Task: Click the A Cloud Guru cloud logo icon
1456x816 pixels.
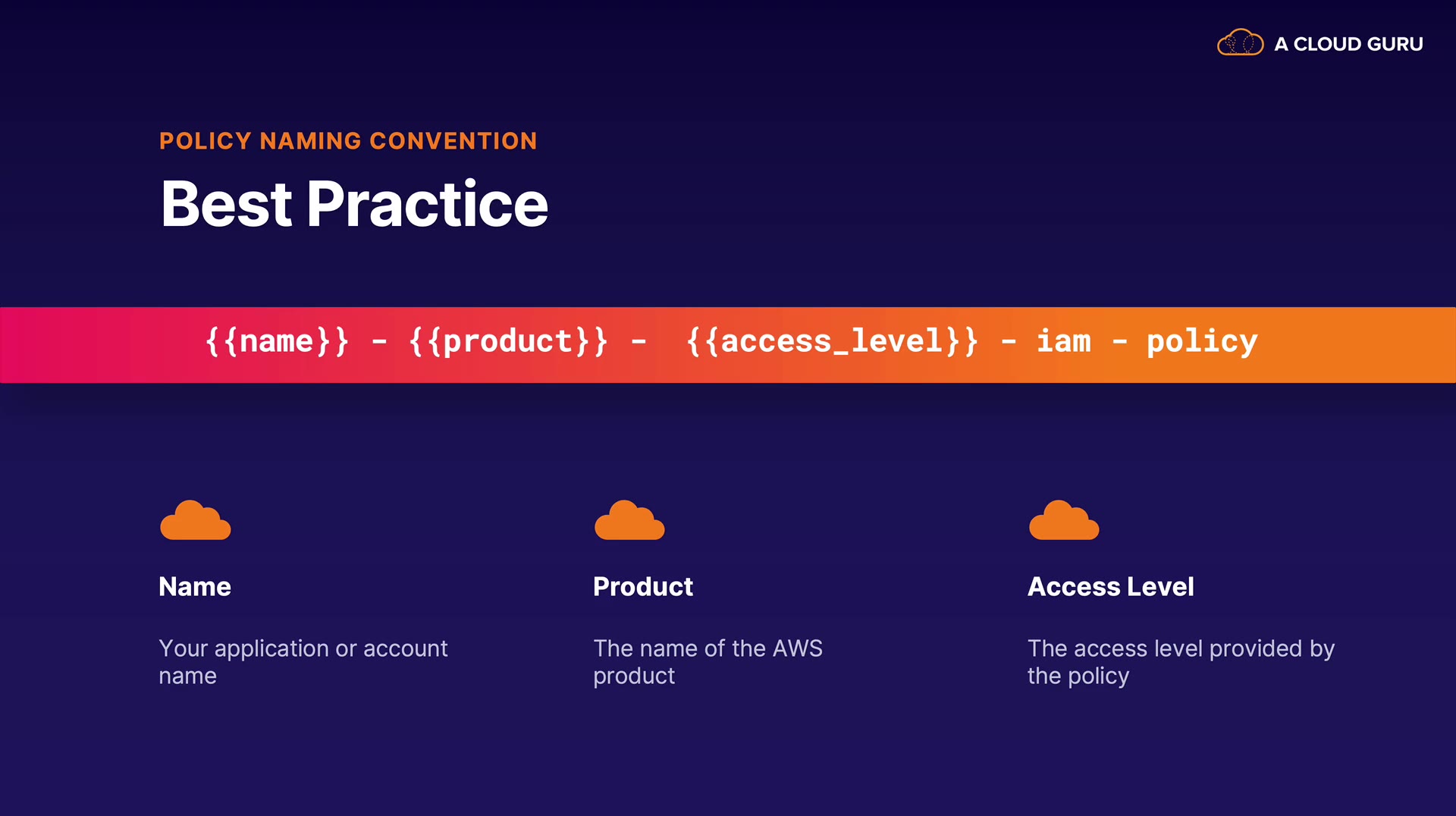Action: 1240,43
